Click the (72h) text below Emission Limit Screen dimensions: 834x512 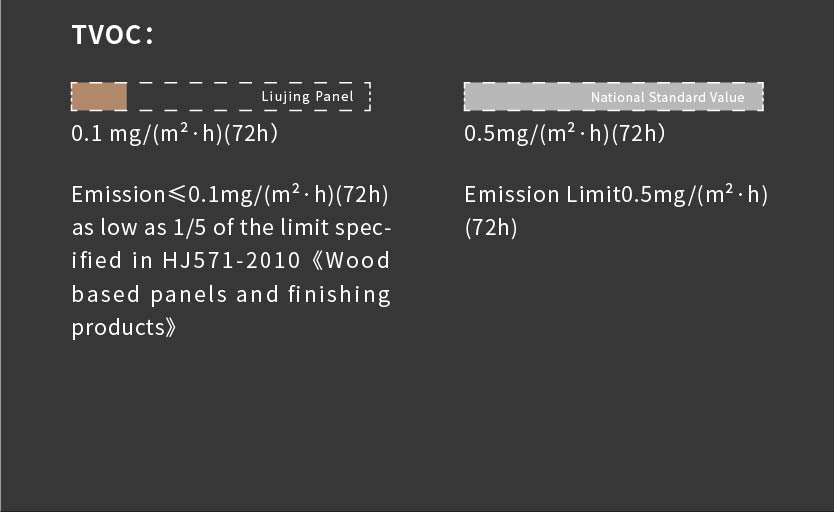point(491,228)
